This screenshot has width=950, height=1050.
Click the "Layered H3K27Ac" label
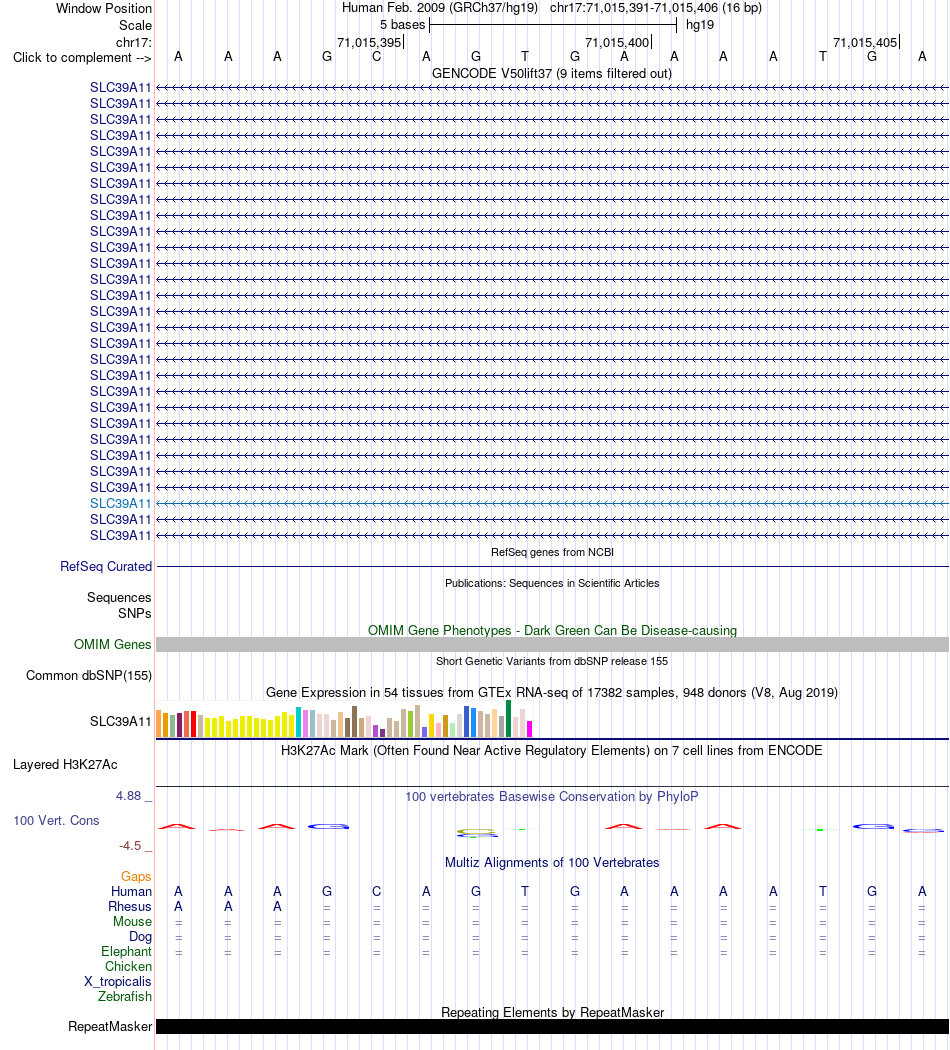65,765
